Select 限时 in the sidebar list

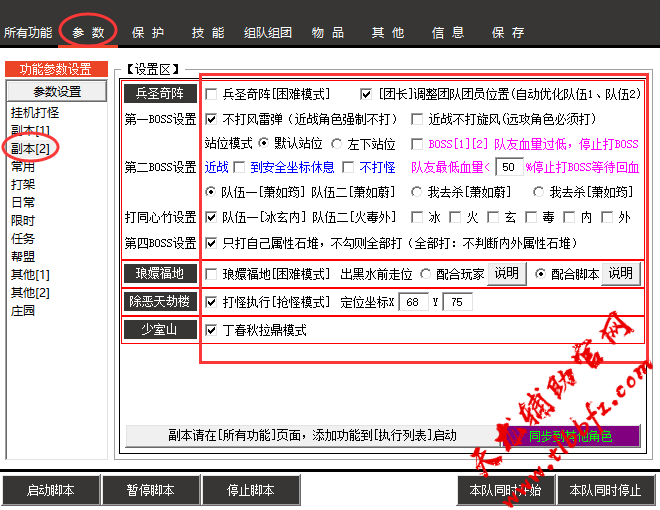pos(23,220)
